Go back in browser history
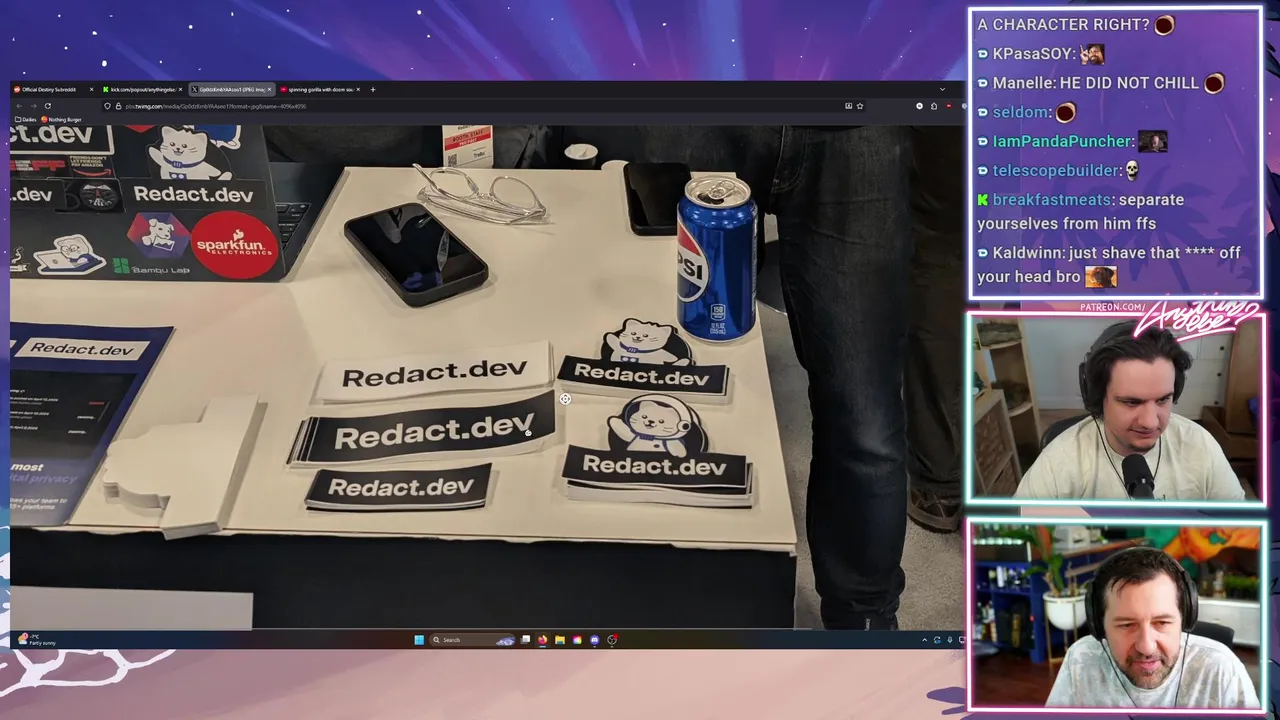Screen dimensions: 1280x720 19,106
